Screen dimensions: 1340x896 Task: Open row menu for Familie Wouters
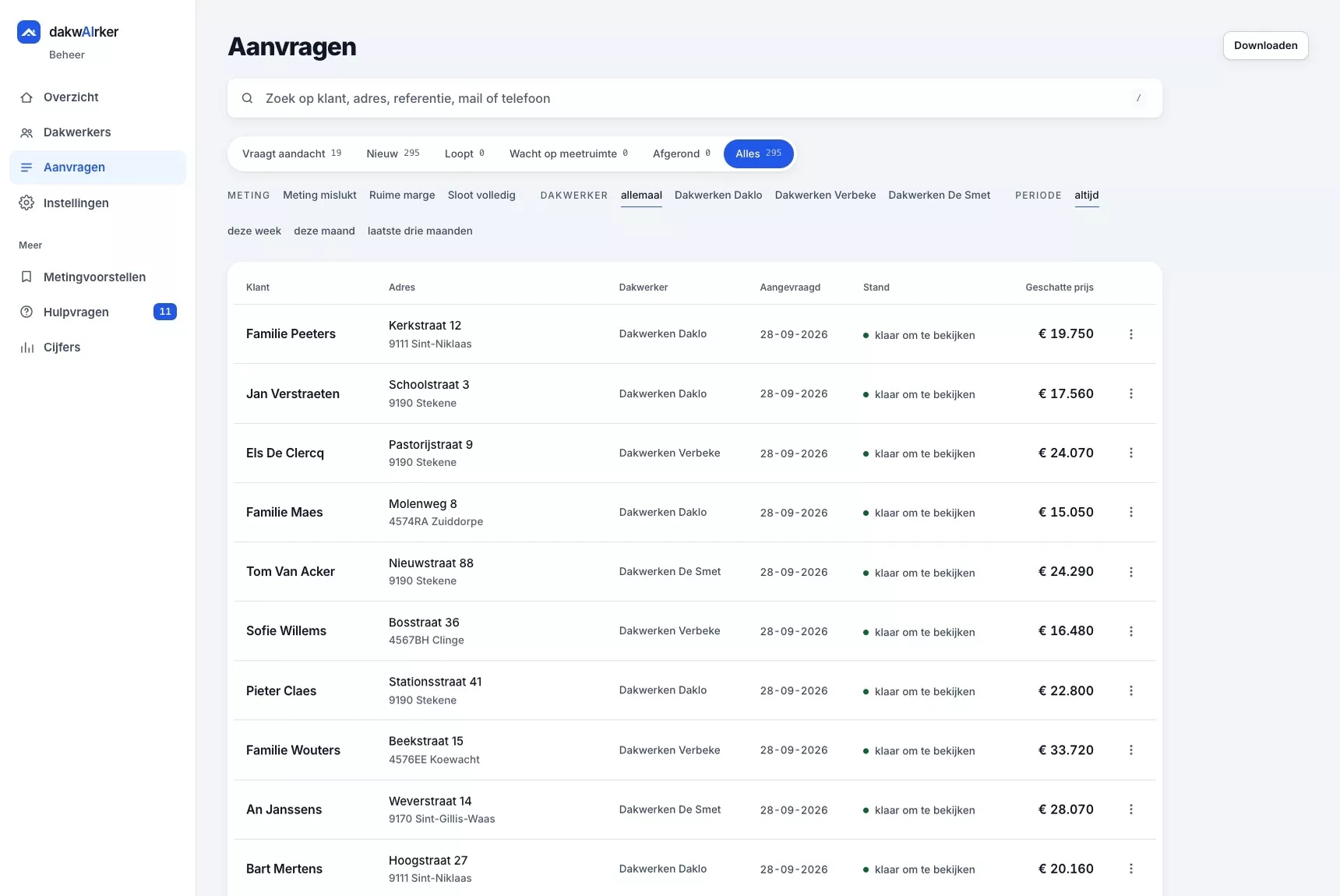pyautogui.click(x=1131, y=750)
